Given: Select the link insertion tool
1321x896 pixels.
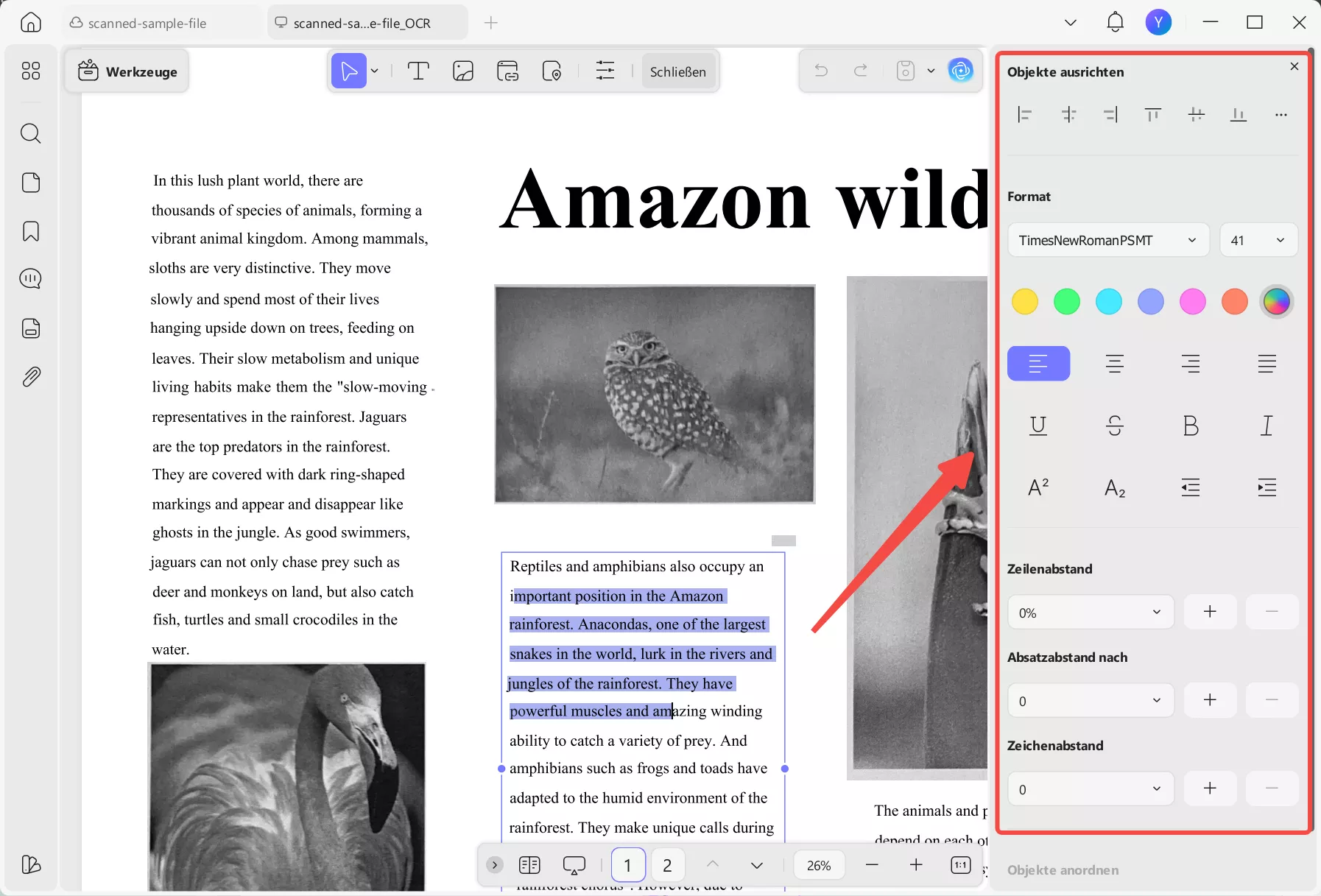Looking at the screenshot, I should 507,71.
